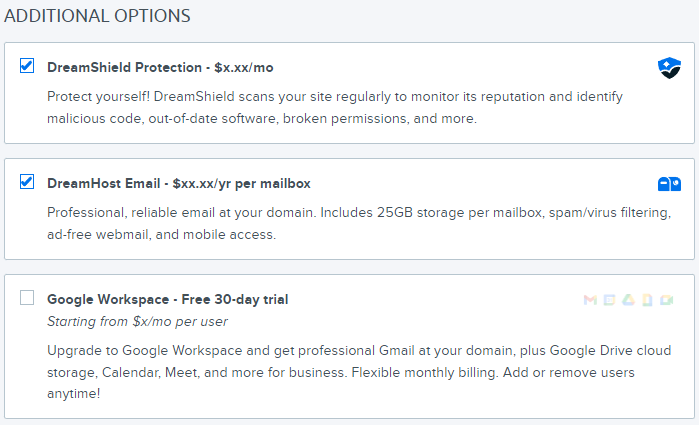Click the Additional Options heading
This screenshot has width=699, height=425.
click(x=97, y=17)
